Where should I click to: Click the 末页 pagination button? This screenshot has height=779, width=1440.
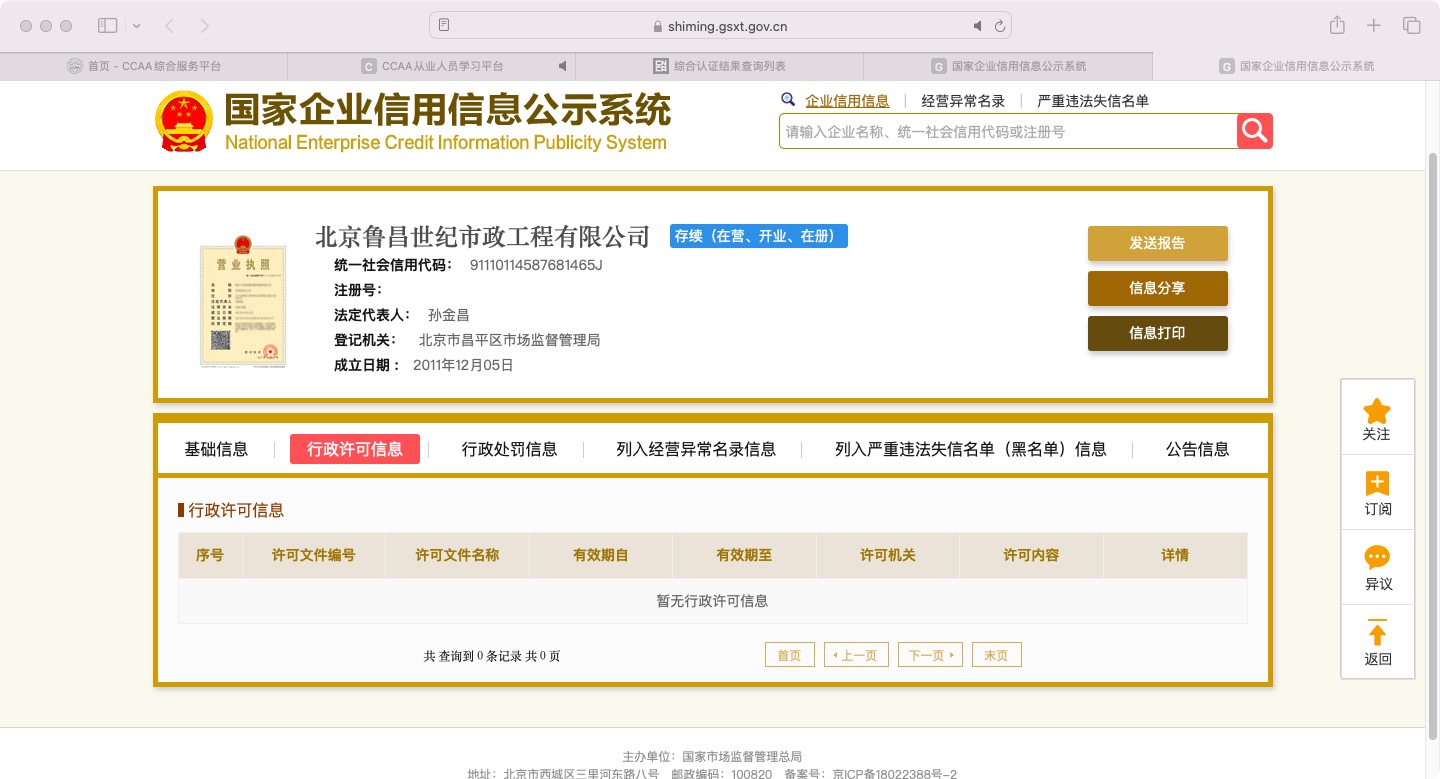coord(996,655)
